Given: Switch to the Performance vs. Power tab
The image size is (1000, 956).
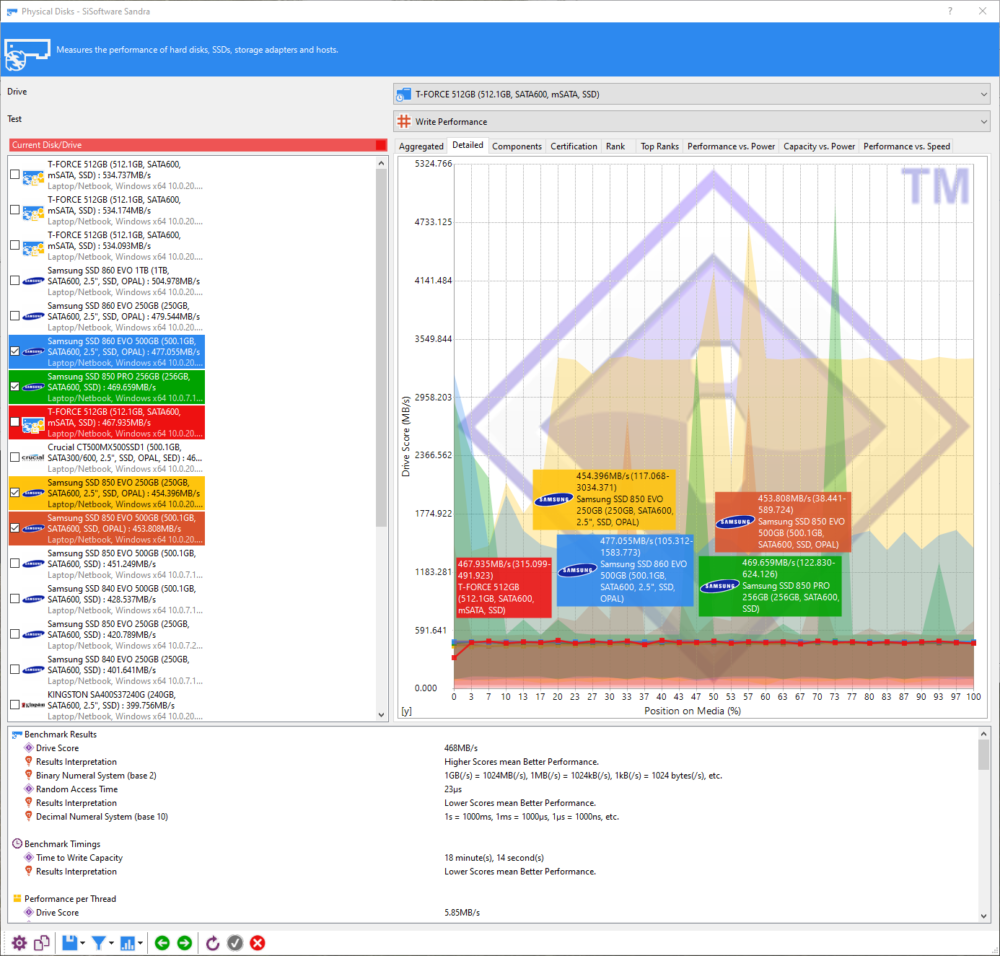Looking at the screenshot, I should coord(731,146).
